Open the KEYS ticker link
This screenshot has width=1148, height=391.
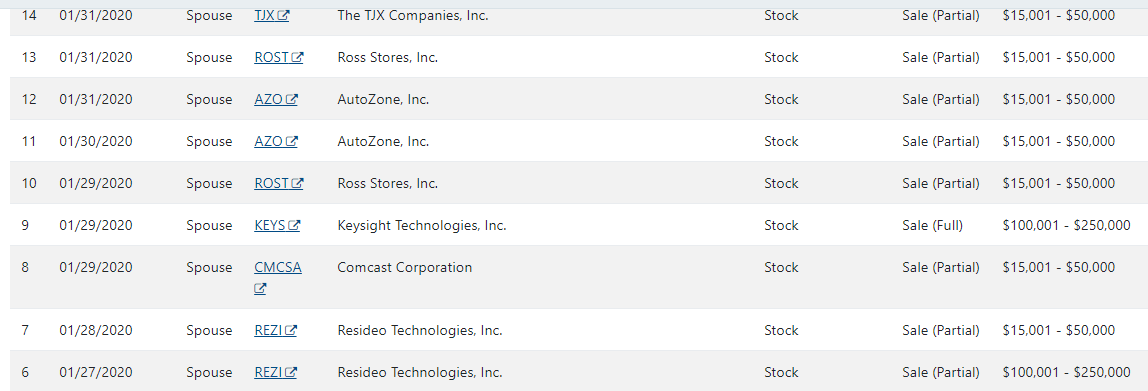click(x=277, y=226)
